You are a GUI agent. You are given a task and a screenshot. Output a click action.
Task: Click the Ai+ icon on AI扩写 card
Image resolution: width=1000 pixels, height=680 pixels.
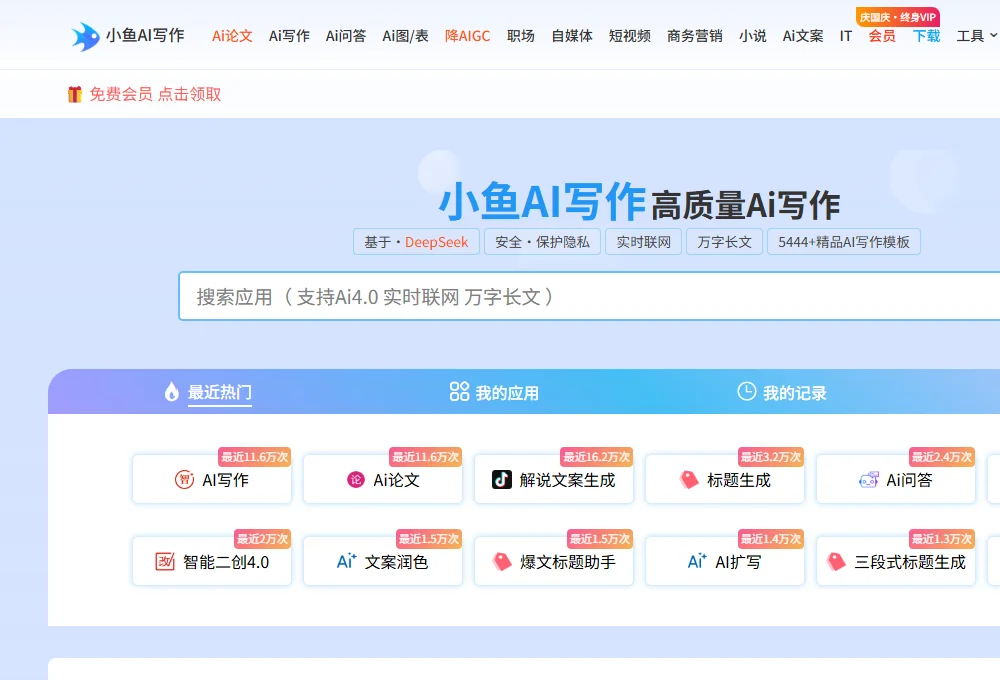coord(697,561)
